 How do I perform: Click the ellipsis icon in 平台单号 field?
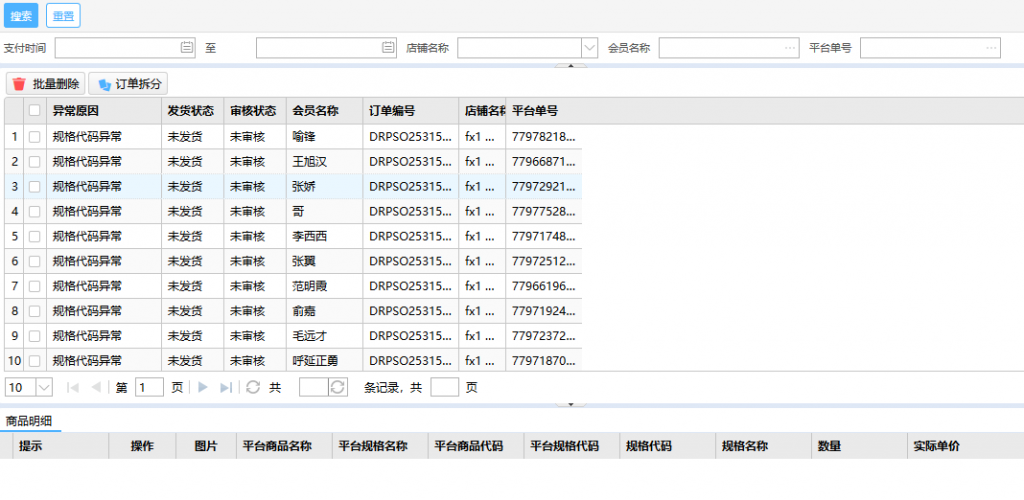coord(990,47)
